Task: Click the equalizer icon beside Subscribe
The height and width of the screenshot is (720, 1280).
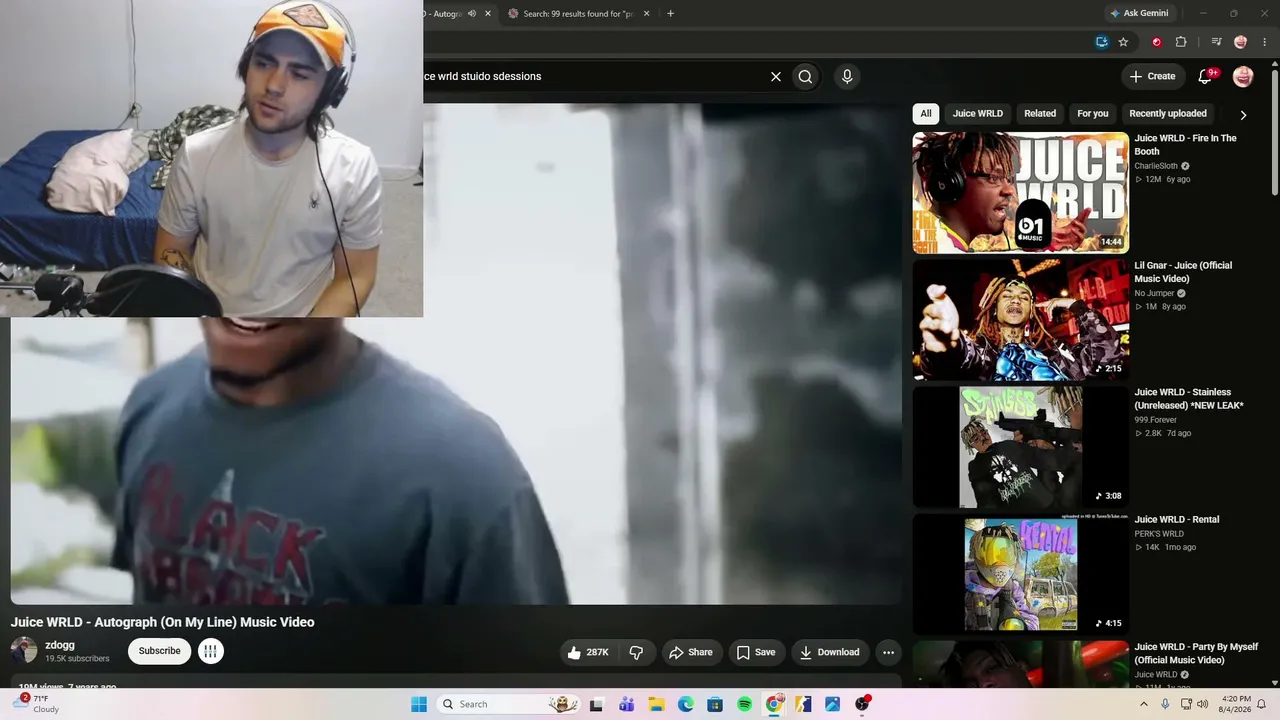Action: click(x=210, y=651)
